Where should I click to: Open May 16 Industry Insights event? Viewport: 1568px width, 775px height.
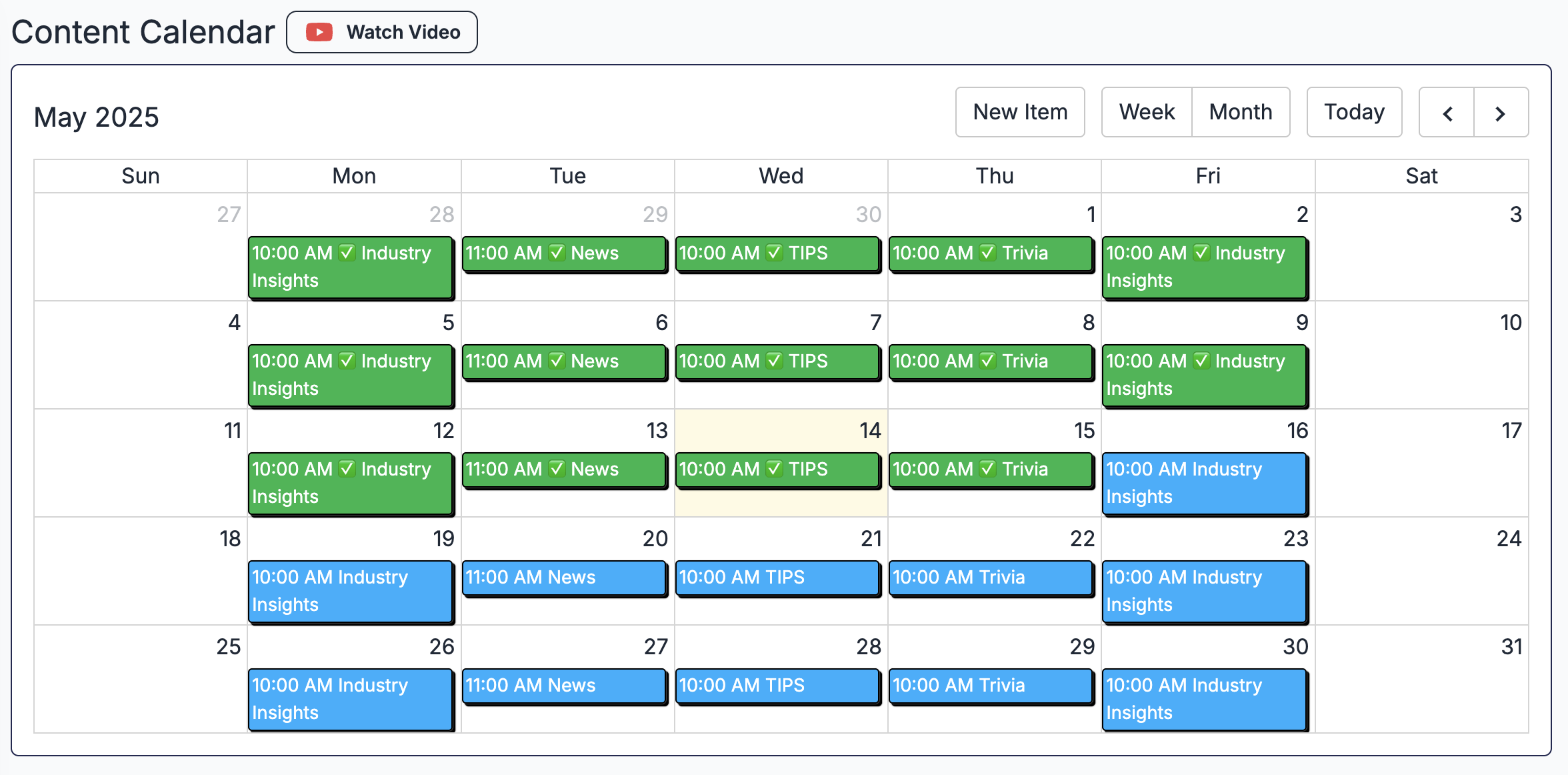coord(1204,482)
